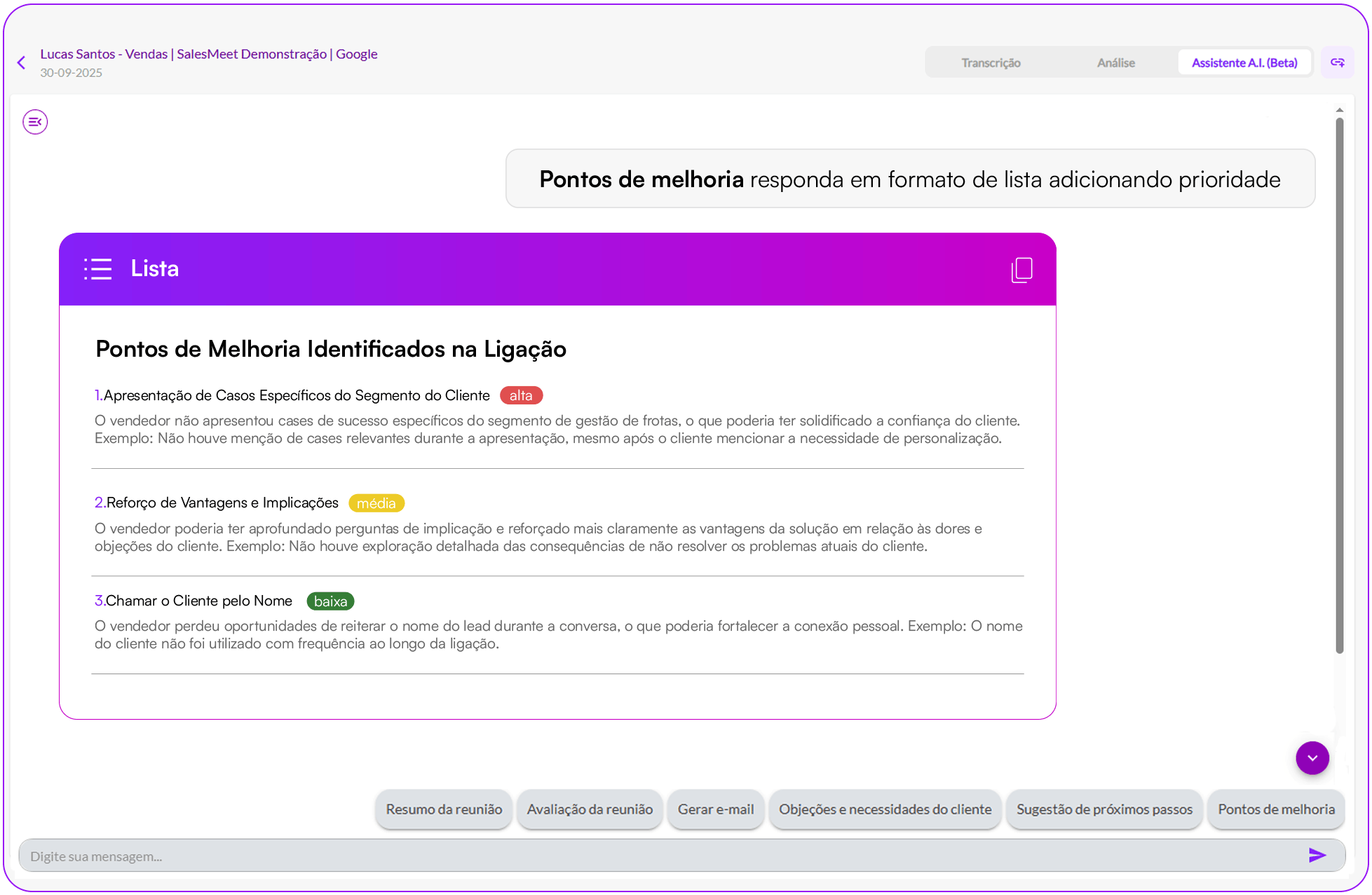
Task: Select Objeções e necessidades do cliente
Action: click(x=885, y=809)
